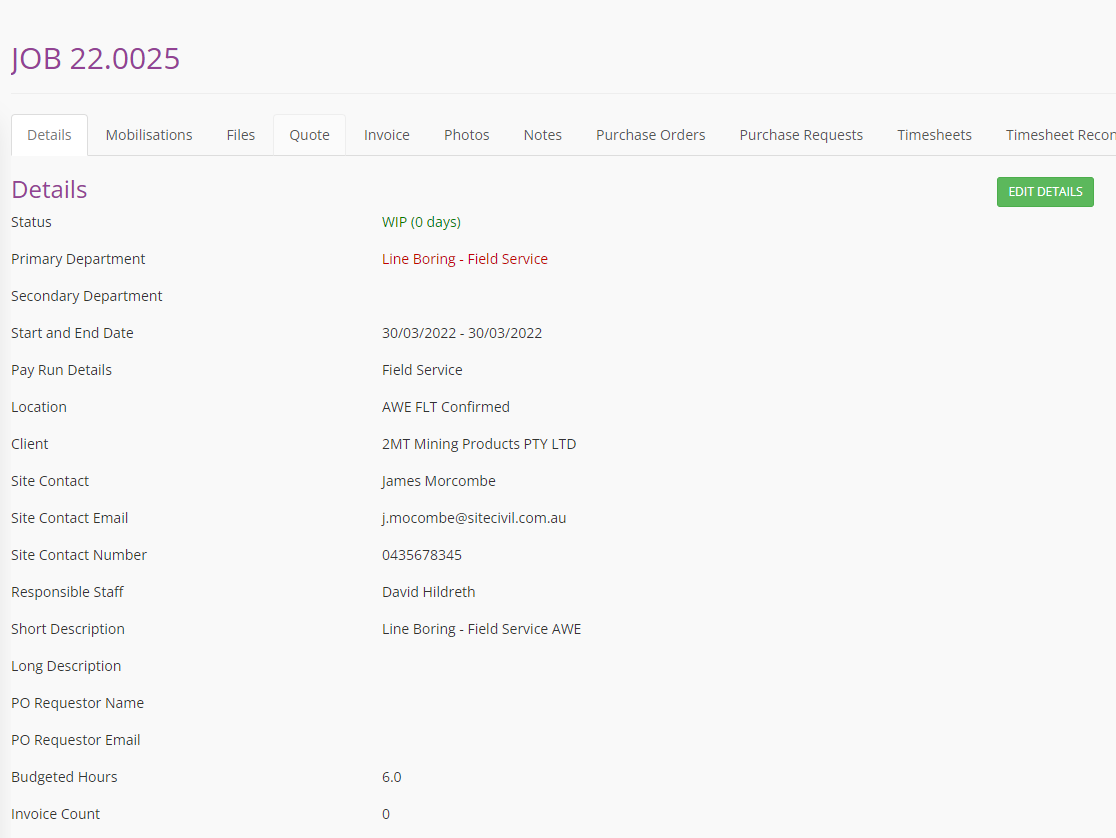1116x838 pixels.
Task: Click the JOB 22.0025 page heading
Action: (x=96, y=59)
